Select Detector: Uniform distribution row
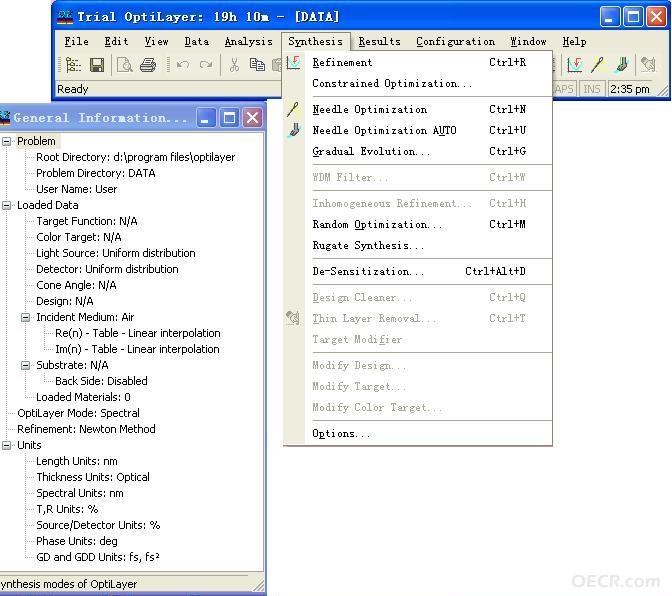Image resolution: width=672 pixels, height=596 pixels. tap(107, 269)
